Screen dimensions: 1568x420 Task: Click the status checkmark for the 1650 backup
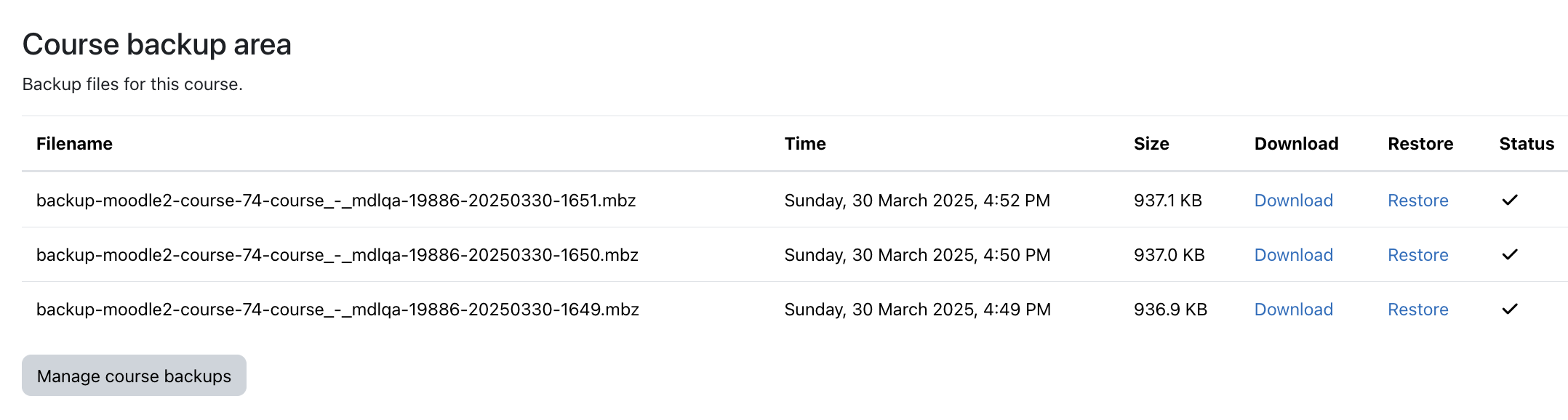coord(1510,254)
